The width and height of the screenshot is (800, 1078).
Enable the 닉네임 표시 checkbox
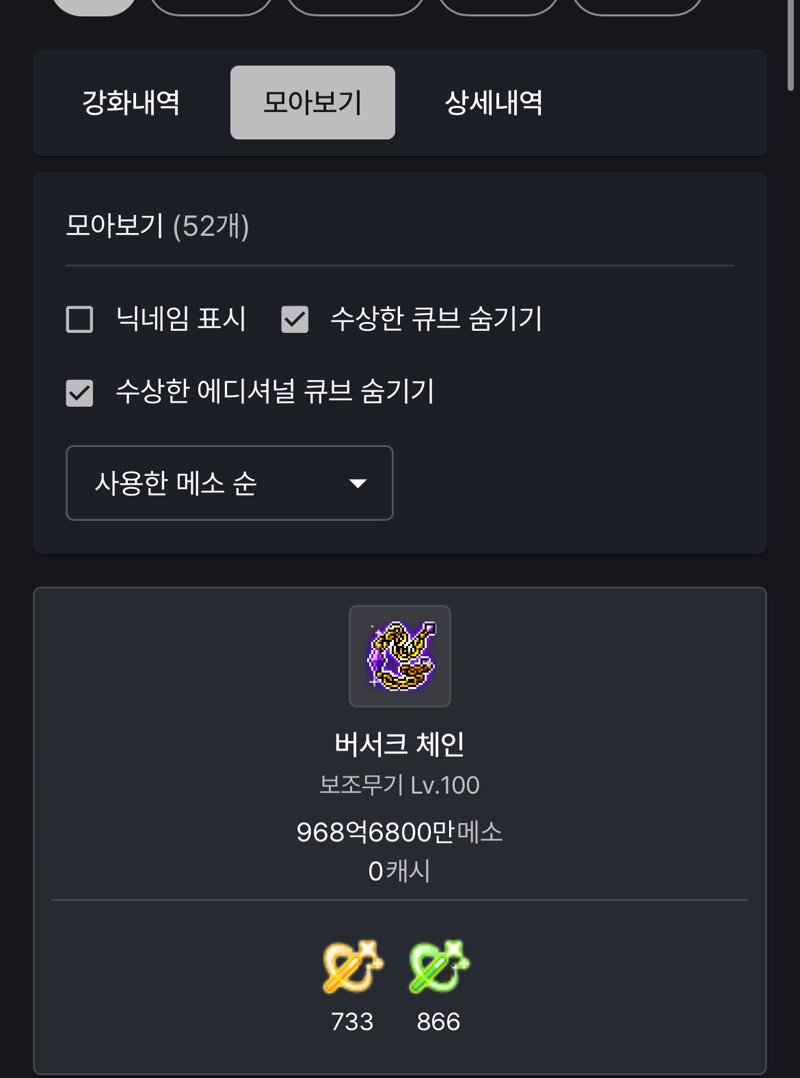(x=80, y=320)
